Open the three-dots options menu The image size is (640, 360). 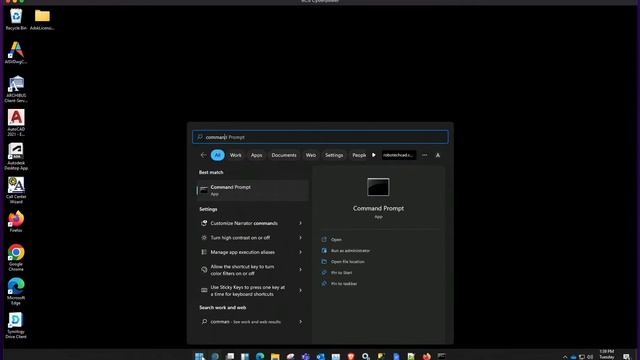coord(424,155)
